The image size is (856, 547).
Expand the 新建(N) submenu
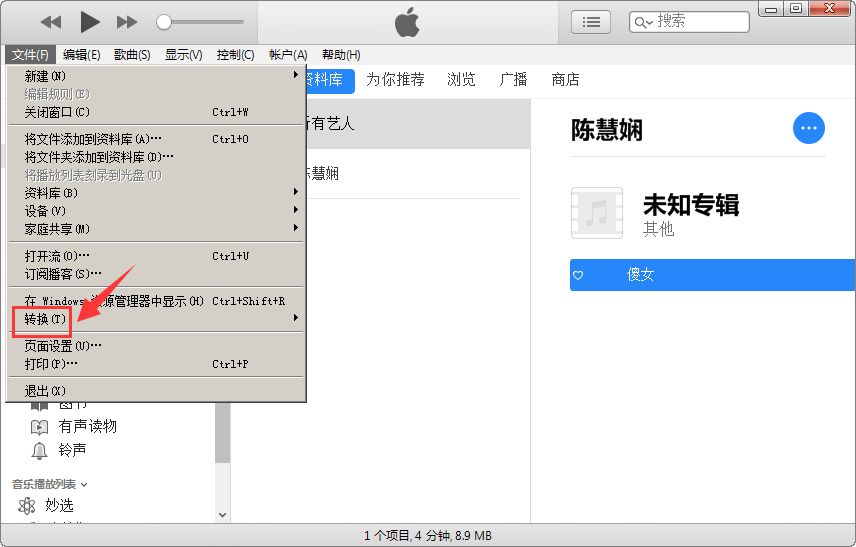(45, 76)
